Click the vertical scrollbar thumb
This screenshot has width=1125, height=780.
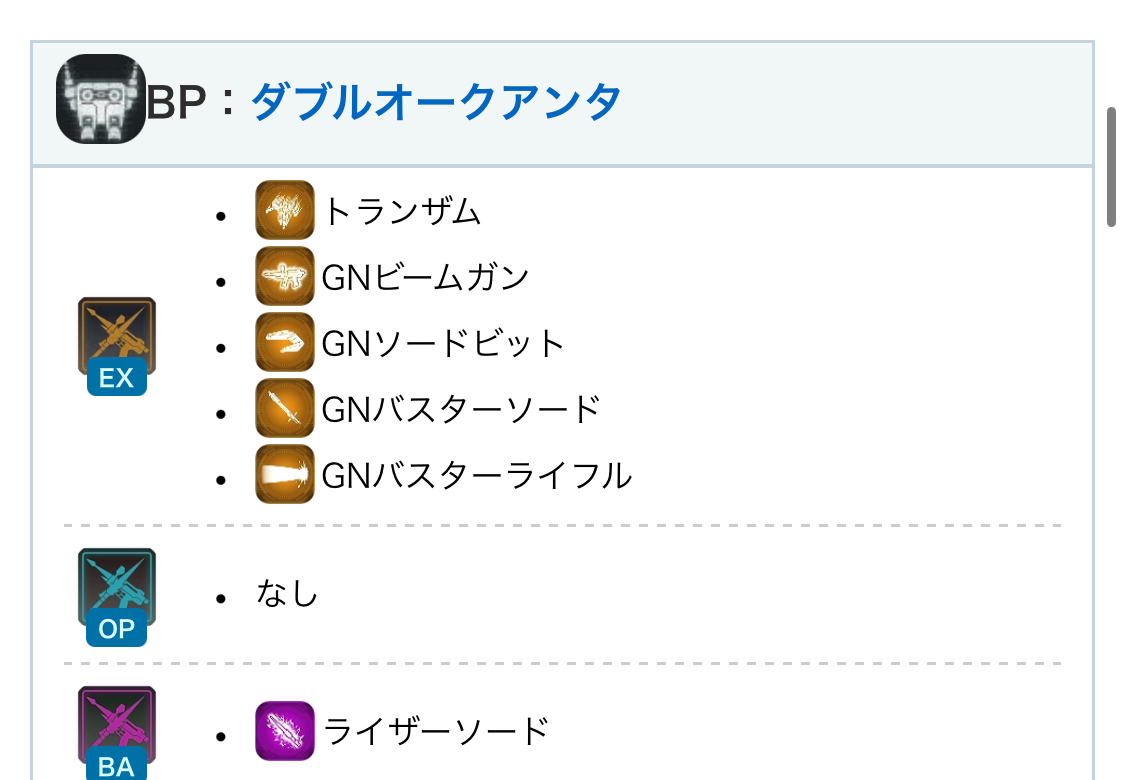(1111, 167)
